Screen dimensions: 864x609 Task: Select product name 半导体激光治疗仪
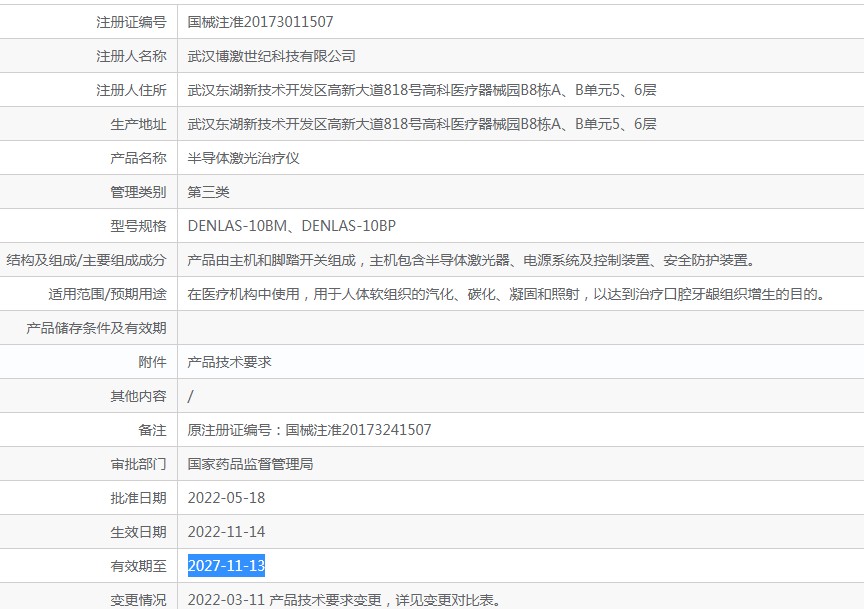click(243, 158)
